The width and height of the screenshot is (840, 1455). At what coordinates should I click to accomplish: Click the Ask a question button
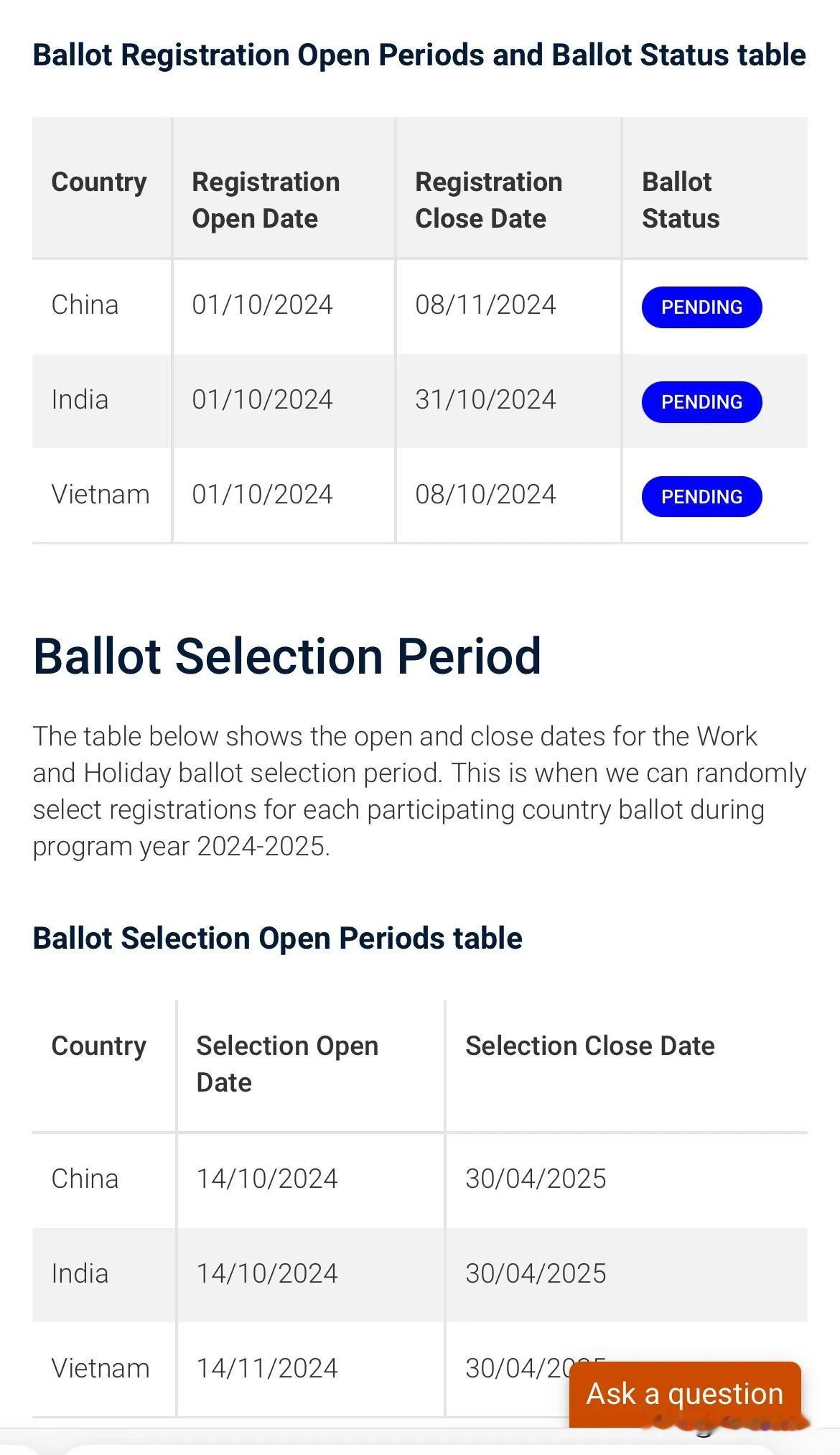(x=685, y=1394)
